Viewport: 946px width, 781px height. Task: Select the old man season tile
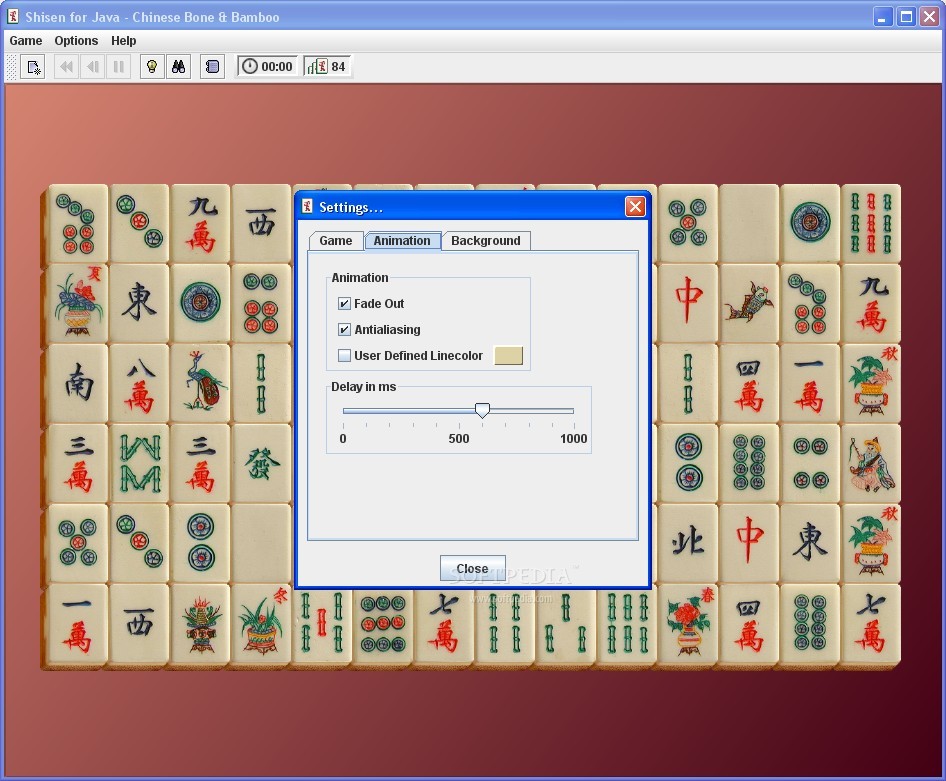871,463
